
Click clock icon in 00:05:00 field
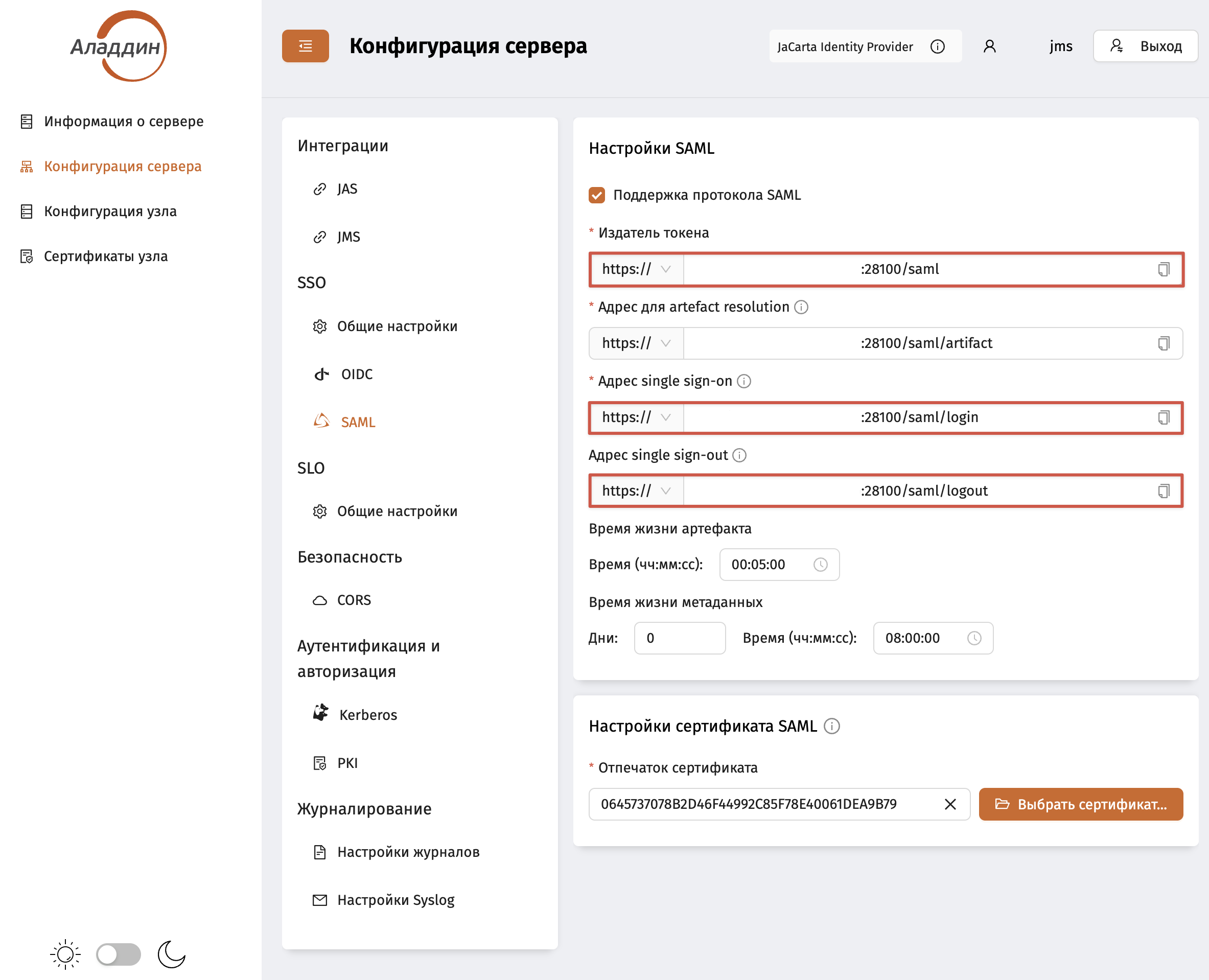pos(821,565)
